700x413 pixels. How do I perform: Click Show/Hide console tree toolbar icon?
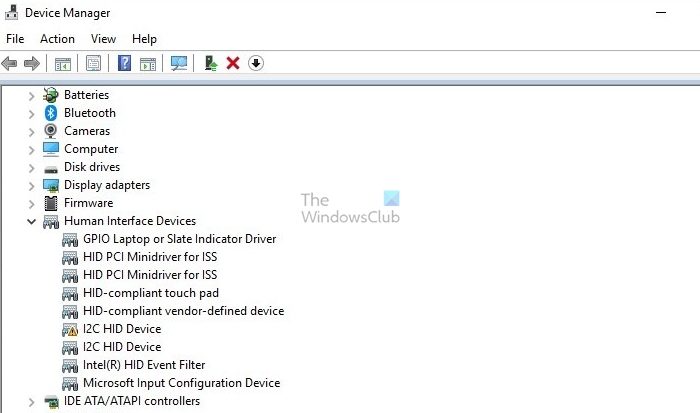[62, 64]
